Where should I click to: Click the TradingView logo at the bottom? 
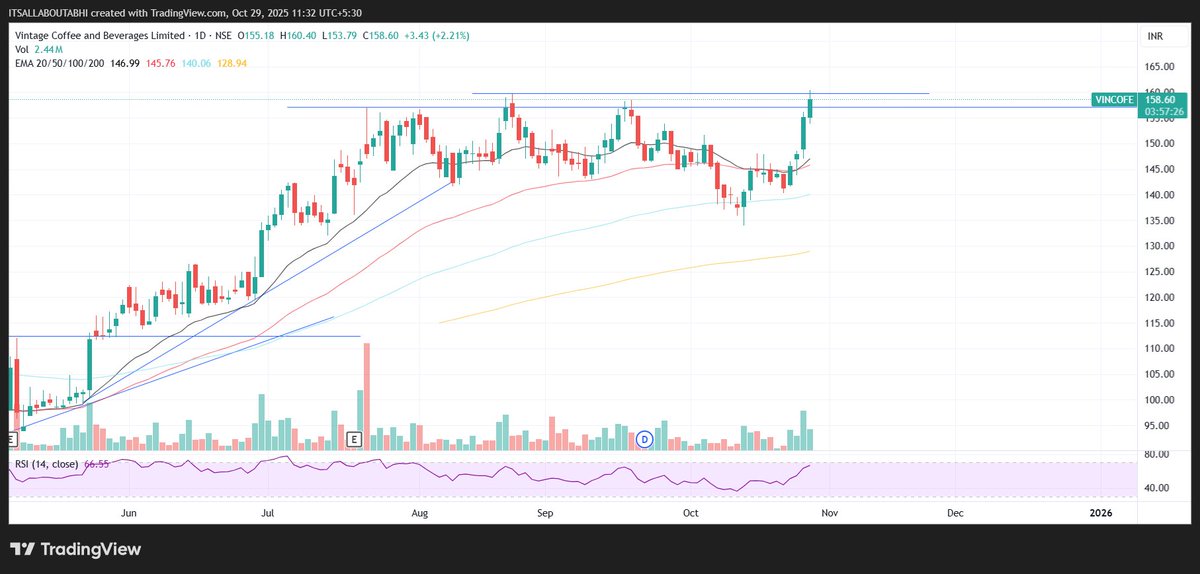pyautogui.click(x=75, y=549)
